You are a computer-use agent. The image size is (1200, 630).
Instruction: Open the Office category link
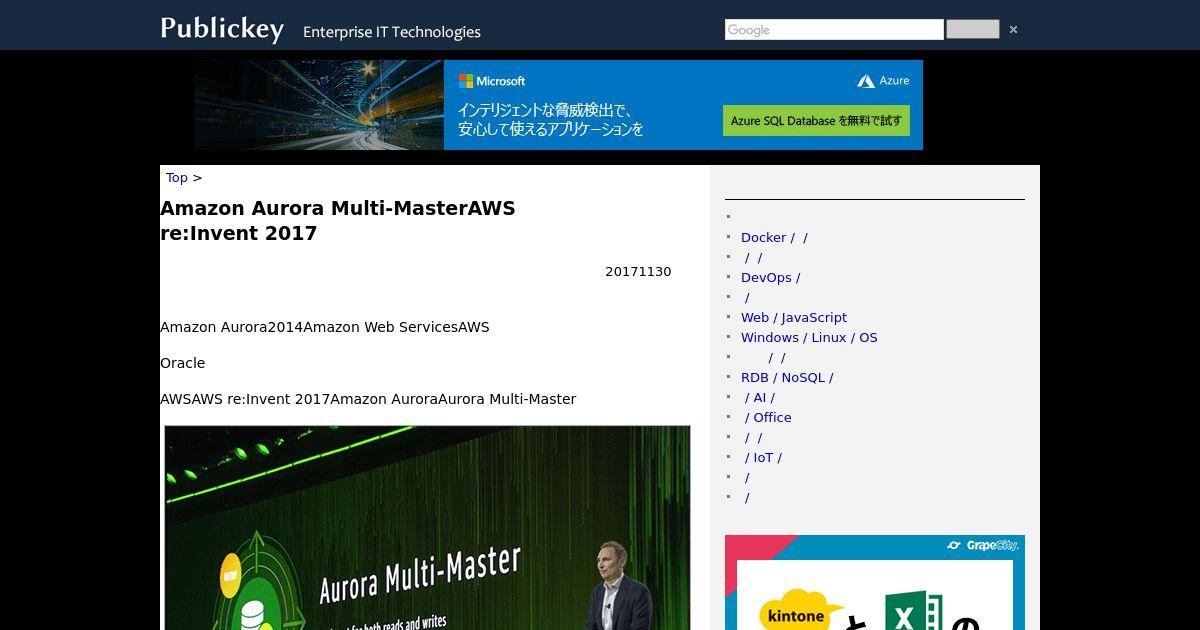767,418
